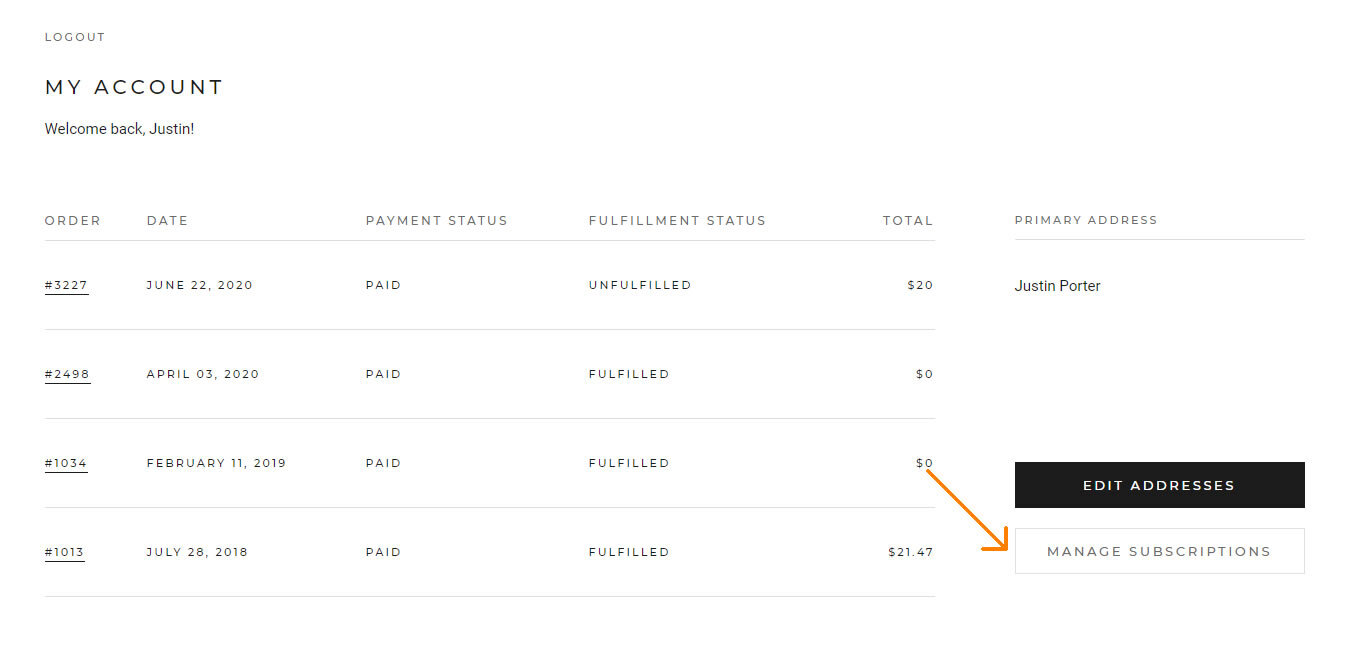Open order #1013 details

tap(65, 552)
